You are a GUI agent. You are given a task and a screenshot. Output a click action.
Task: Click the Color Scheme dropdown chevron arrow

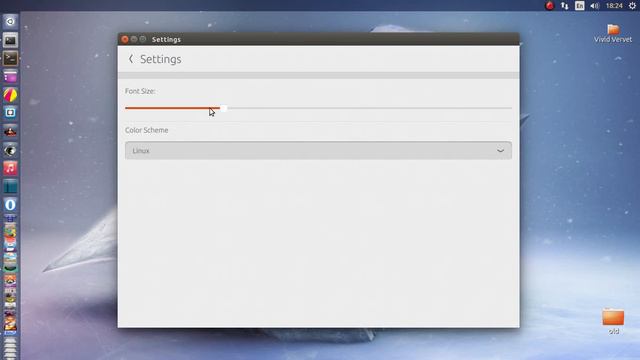click(500, 151)
